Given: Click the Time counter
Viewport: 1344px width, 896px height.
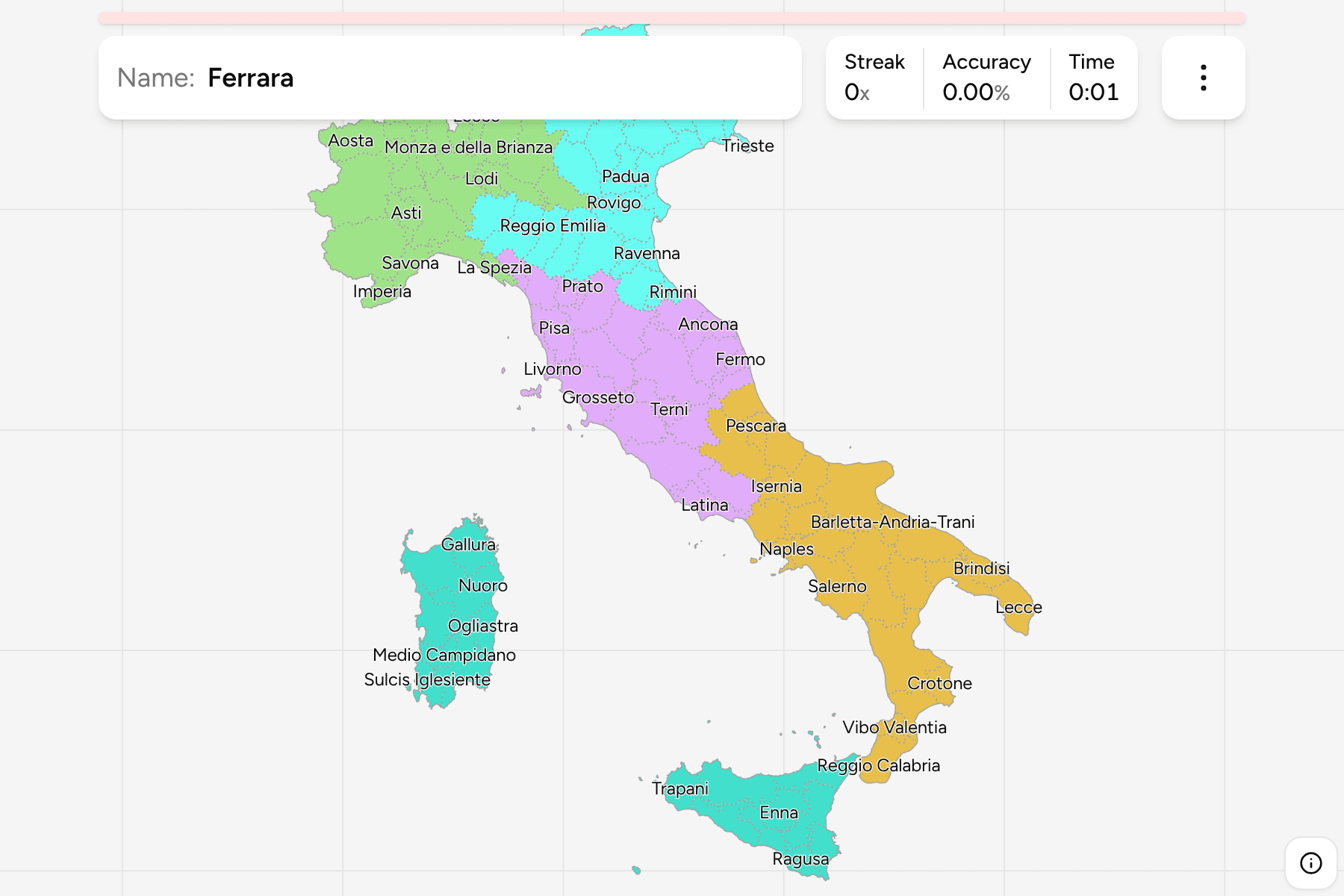Looking at the screenshot, I should coord(1093,78).
